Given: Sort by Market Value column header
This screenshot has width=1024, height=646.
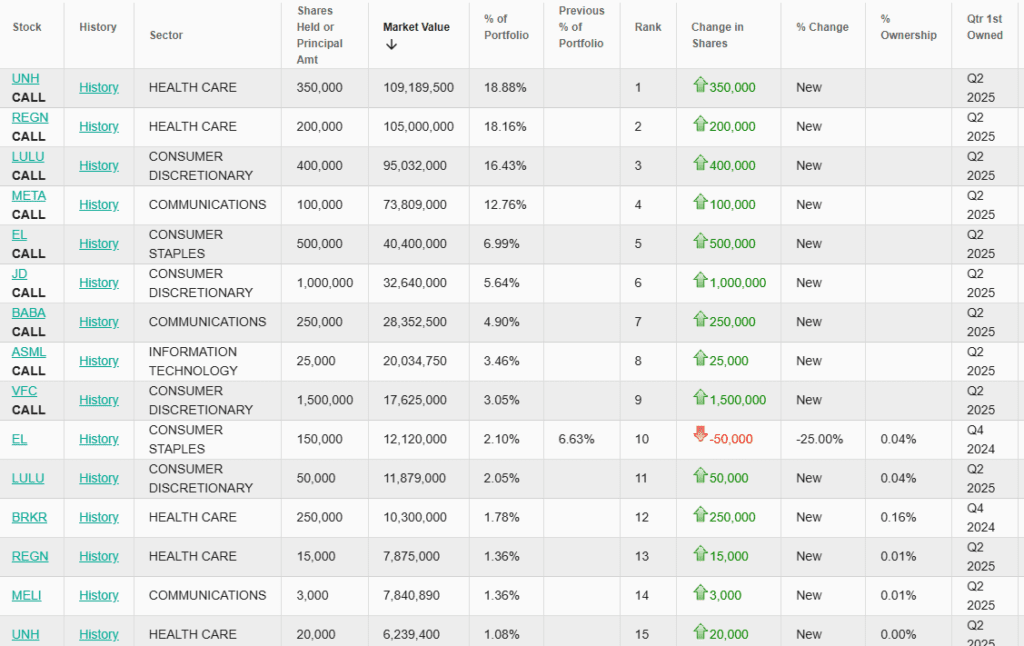Looking at the screenshot, I should click(416, 27).
